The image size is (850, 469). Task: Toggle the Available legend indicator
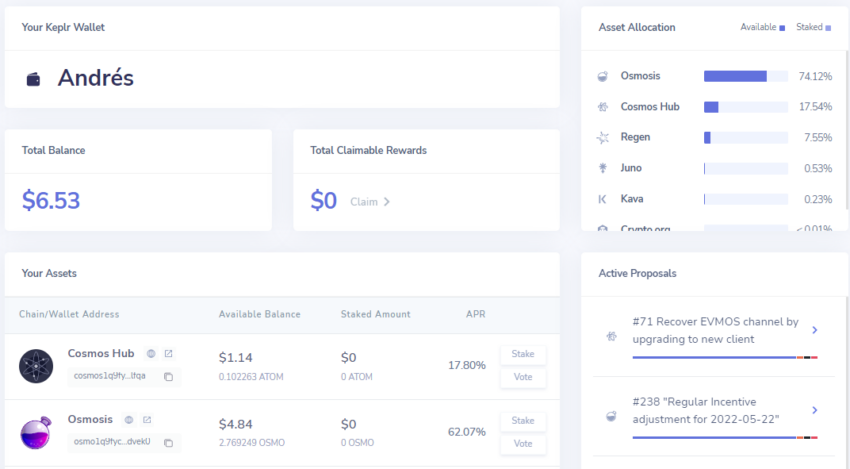(x=782, y=28)
